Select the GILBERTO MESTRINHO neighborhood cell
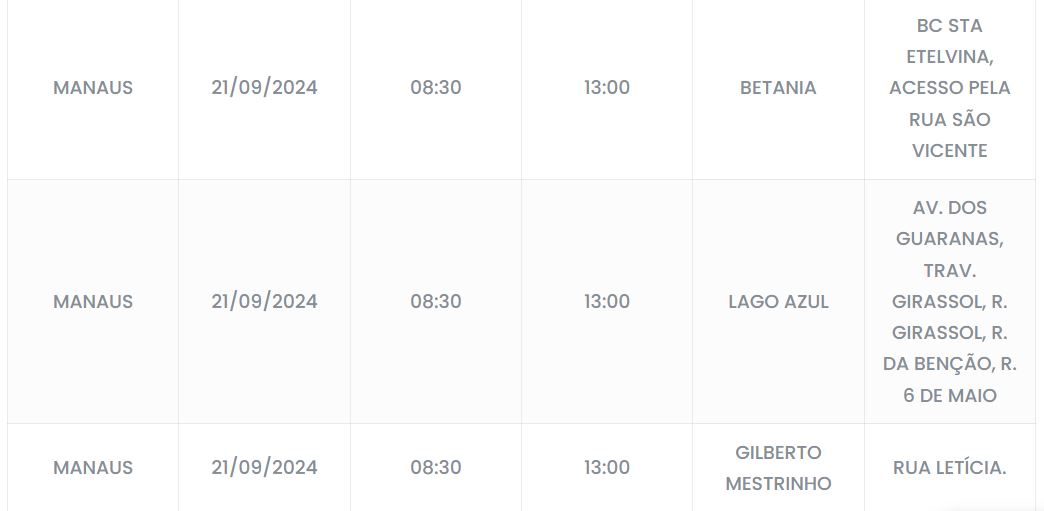 point(778,468)
